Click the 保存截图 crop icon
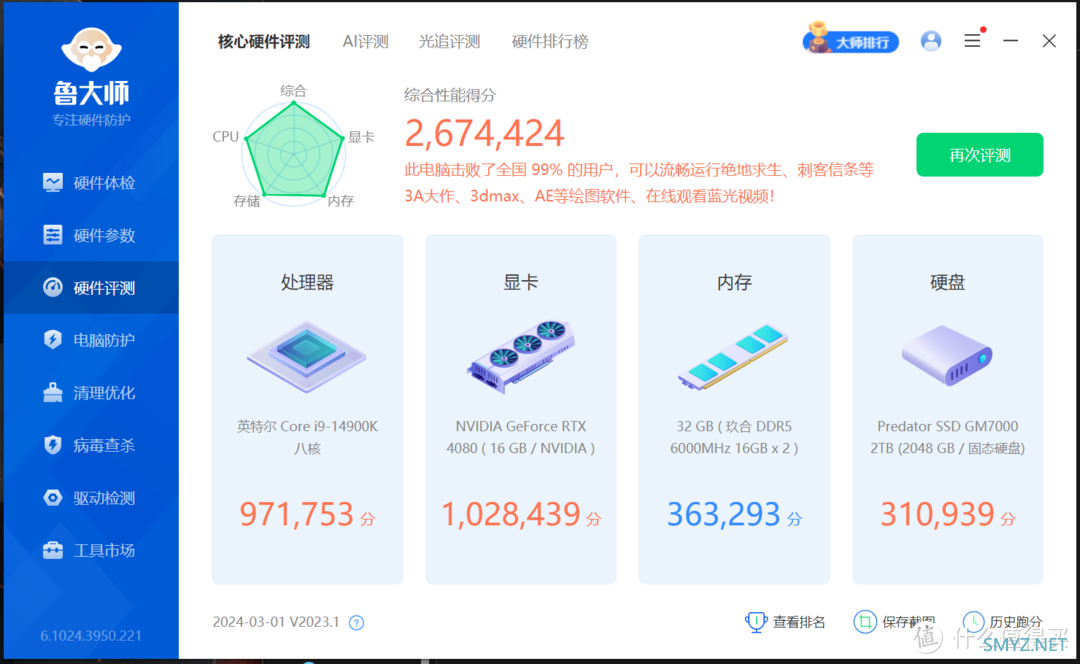This screenshot has height=664, width=1080. pyautogui.click(x=865, y=622)
